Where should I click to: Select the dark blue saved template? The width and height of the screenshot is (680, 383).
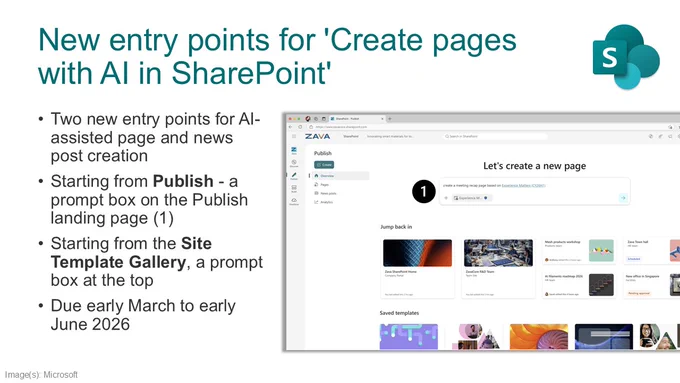(604, 336)
